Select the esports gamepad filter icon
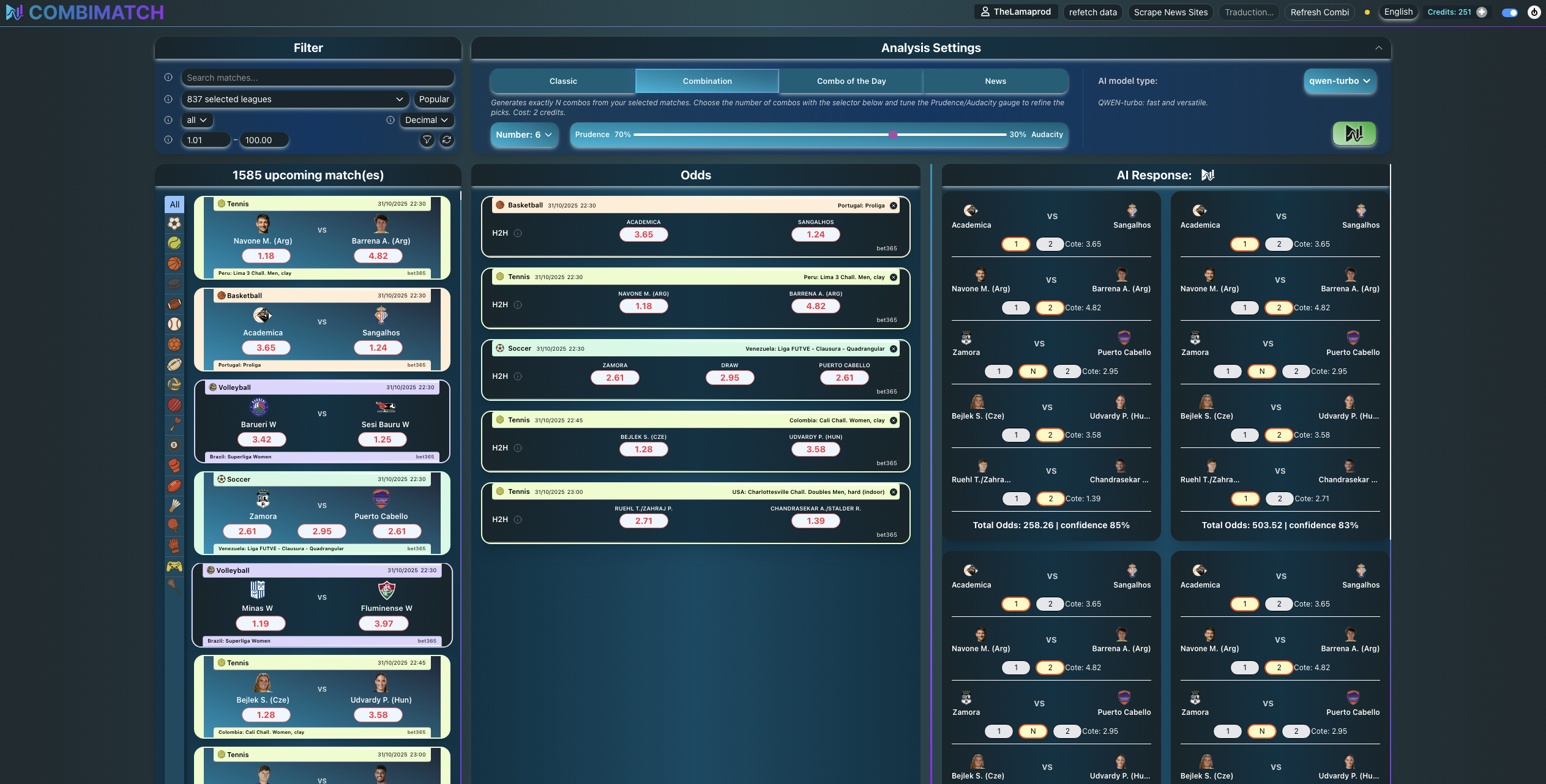1546x784 pixels. point(174,566)
